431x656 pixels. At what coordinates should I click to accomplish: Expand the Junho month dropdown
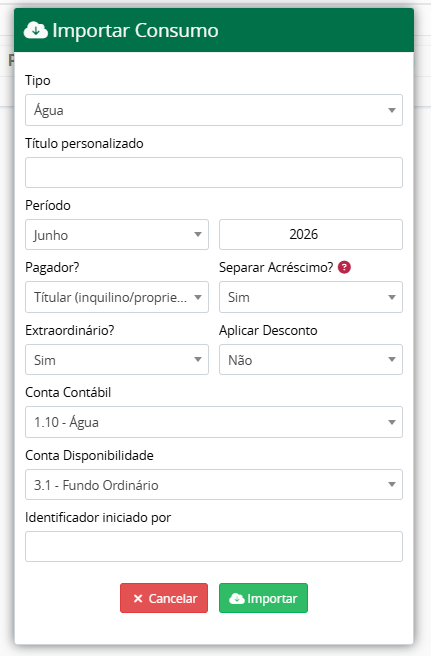117,235
